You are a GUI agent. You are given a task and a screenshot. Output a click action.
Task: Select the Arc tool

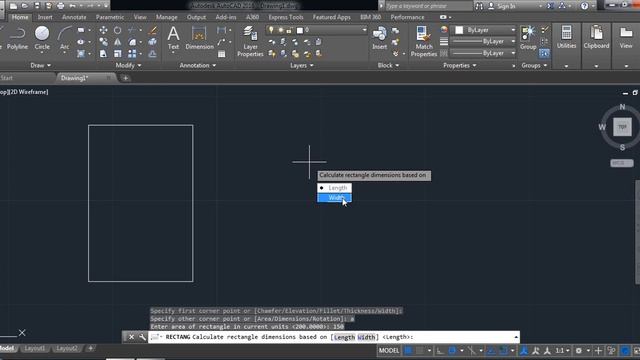(x=64, y=38)
